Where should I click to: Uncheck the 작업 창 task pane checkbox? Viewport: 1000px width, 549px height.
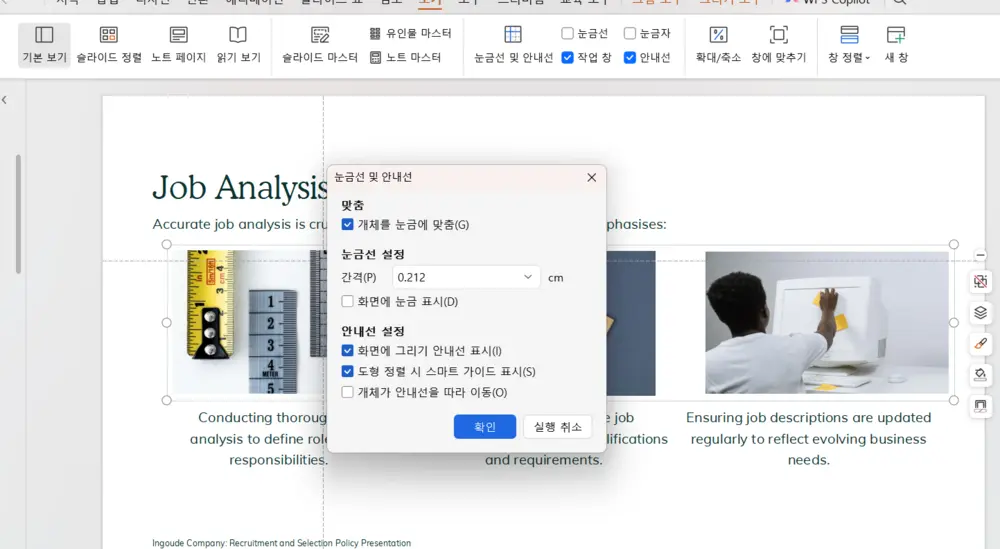click(567, 57)
